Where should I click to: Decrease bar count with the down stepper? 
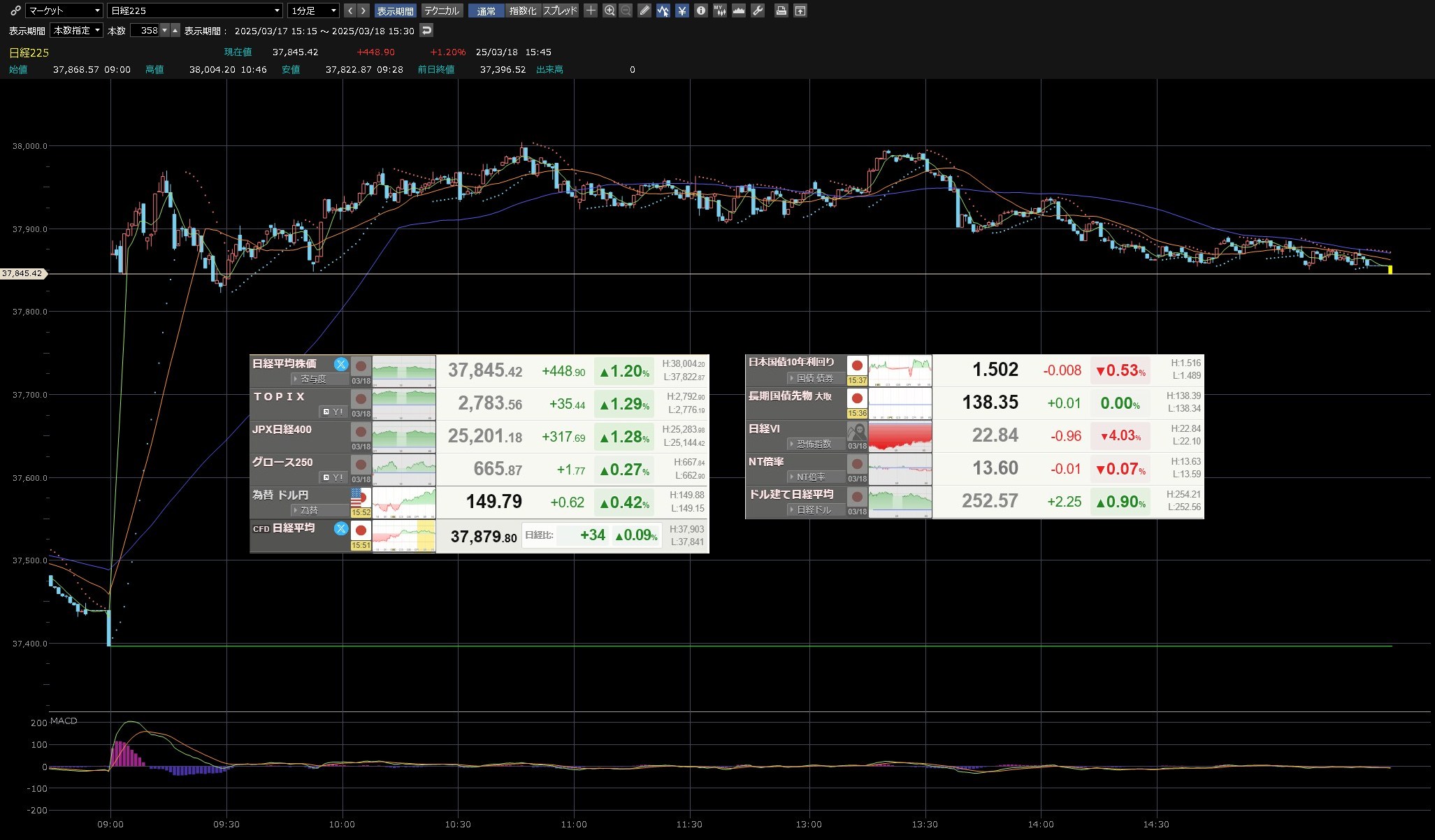pos(165,30)
